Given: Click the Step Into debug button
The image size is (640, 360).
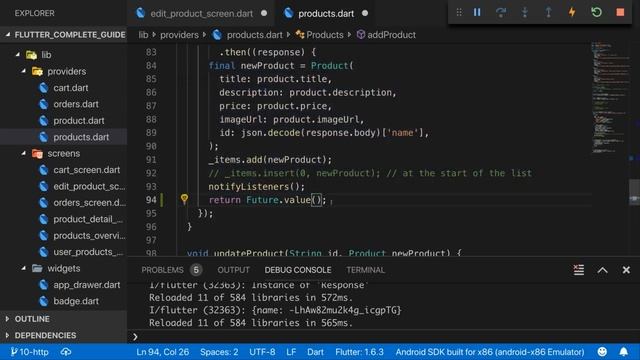Looking at the screenshot, I should (x=524, y=12).
